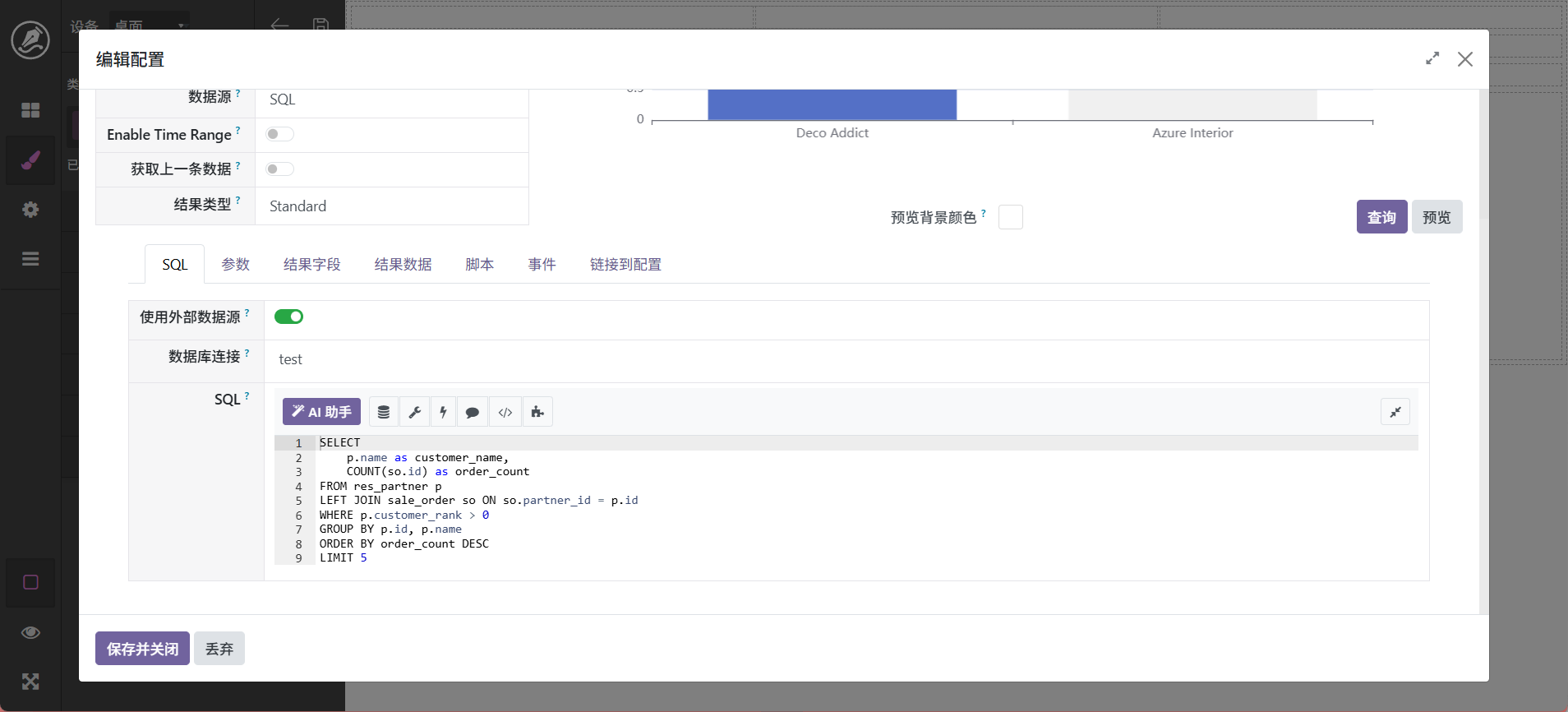
Task: Open the 结果类型 dropdown showing Standard
Action: tap(391, 206)
